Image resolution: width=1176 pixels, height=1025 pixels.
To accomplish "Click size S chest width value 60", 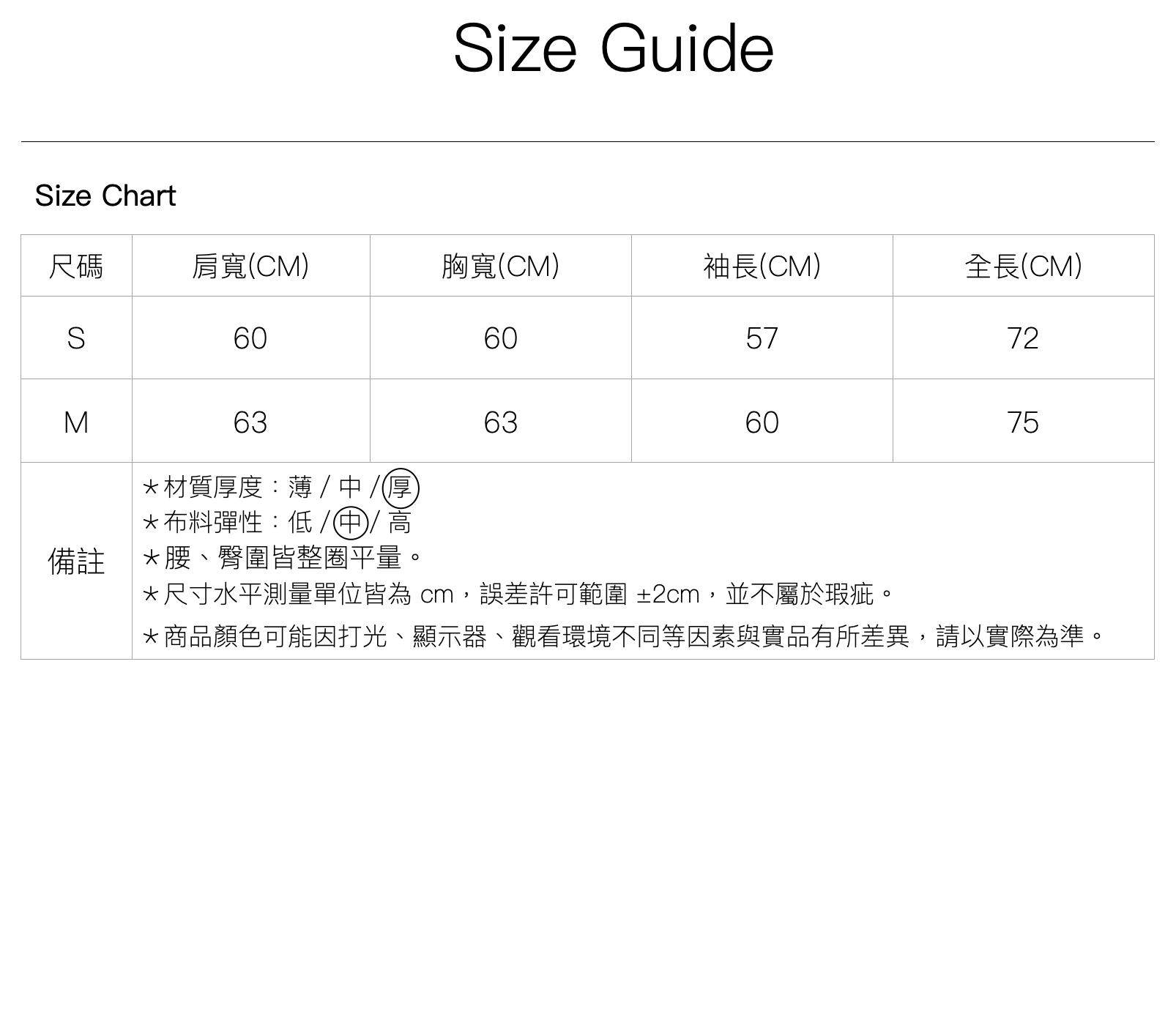I will coord(500,338).
